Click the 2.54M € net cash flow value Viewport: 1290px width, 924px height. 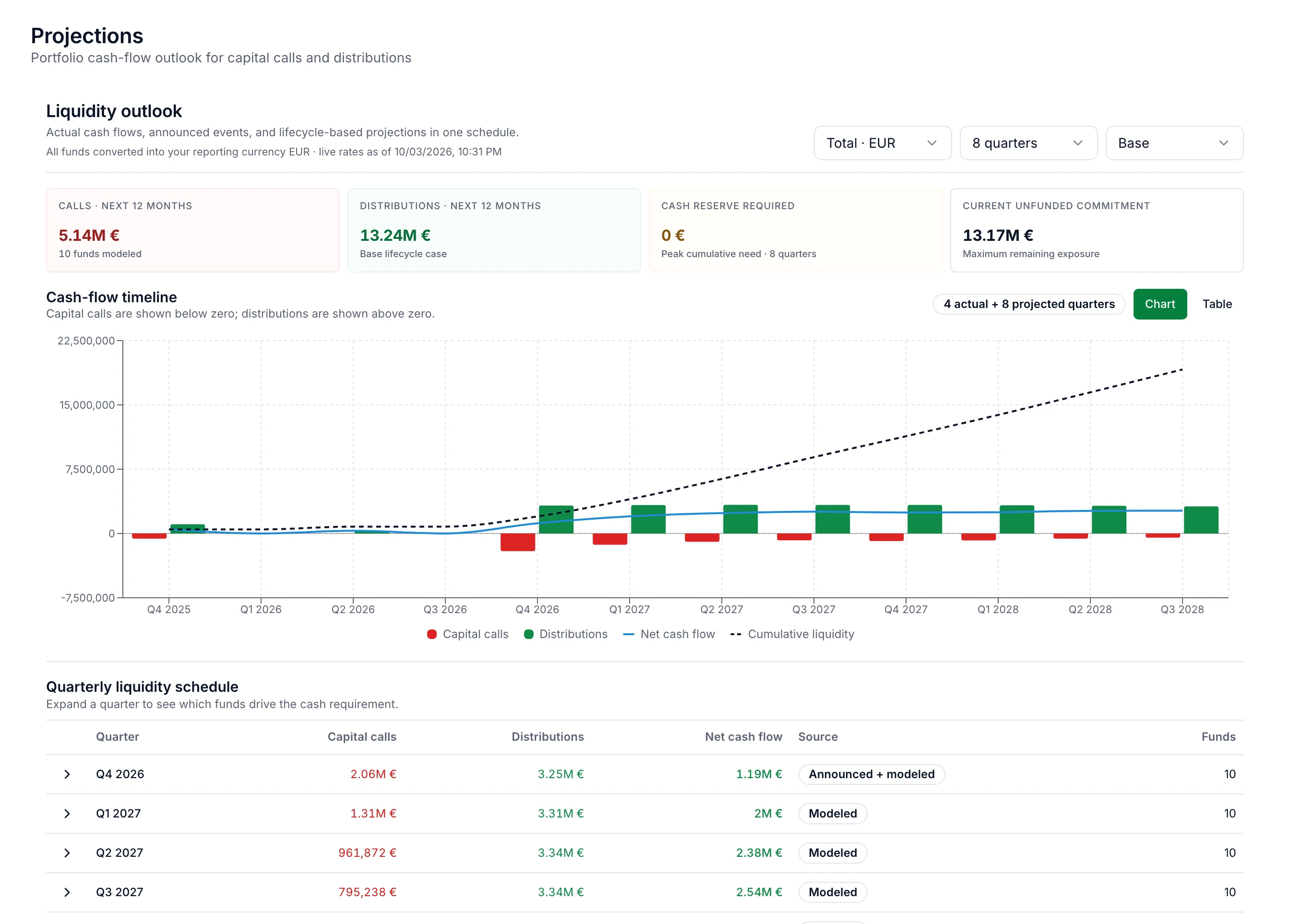[x=759, y=892]
